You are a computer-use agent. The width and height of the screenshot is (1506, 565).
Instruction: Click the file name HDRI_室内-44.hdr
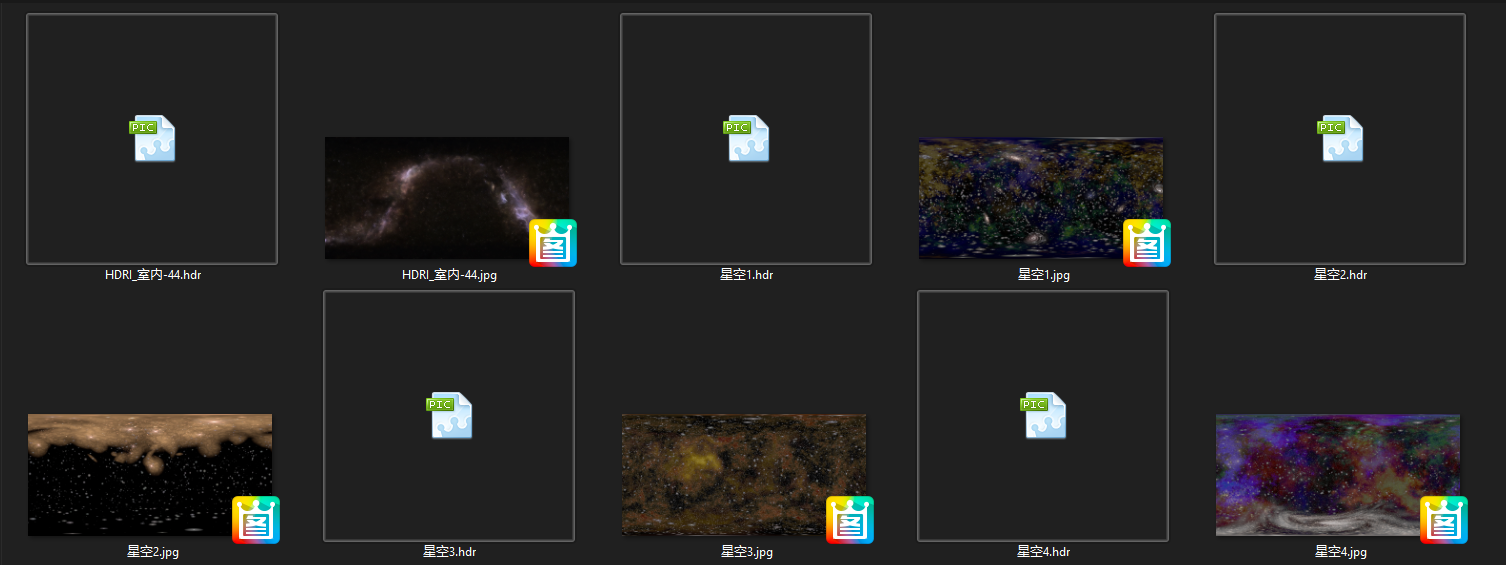point(153,274)
